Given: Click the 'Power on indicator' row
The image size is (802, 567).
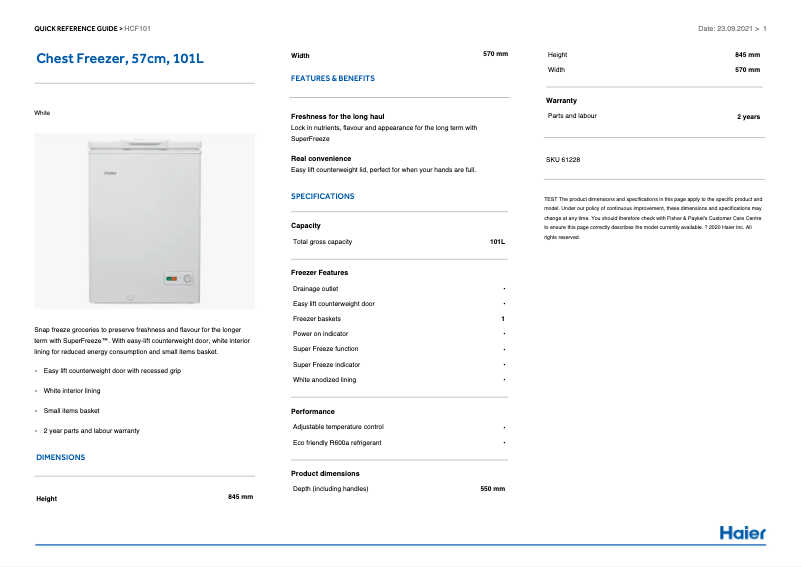Looking at the screenshot, I should click(x=399, y=334).
